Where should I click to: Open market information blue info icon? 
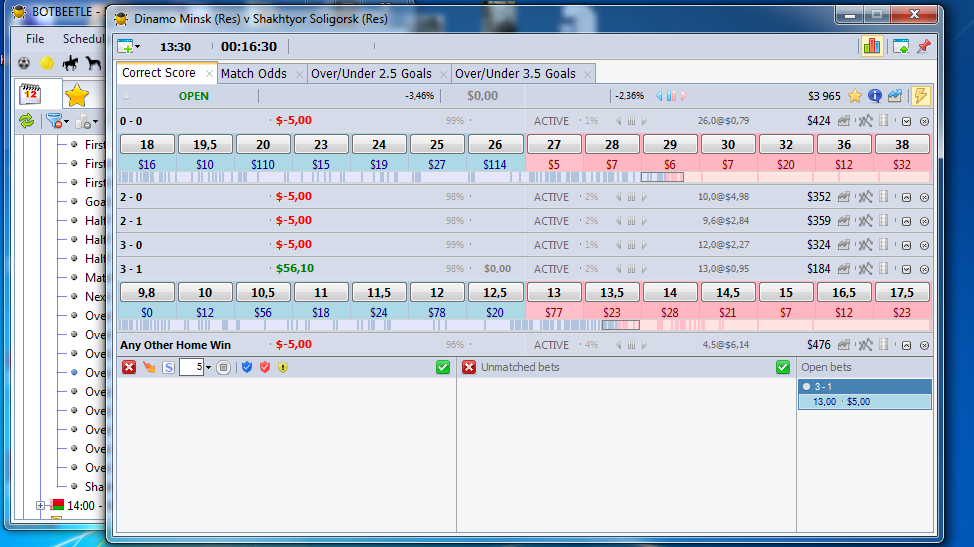[875, 96]
